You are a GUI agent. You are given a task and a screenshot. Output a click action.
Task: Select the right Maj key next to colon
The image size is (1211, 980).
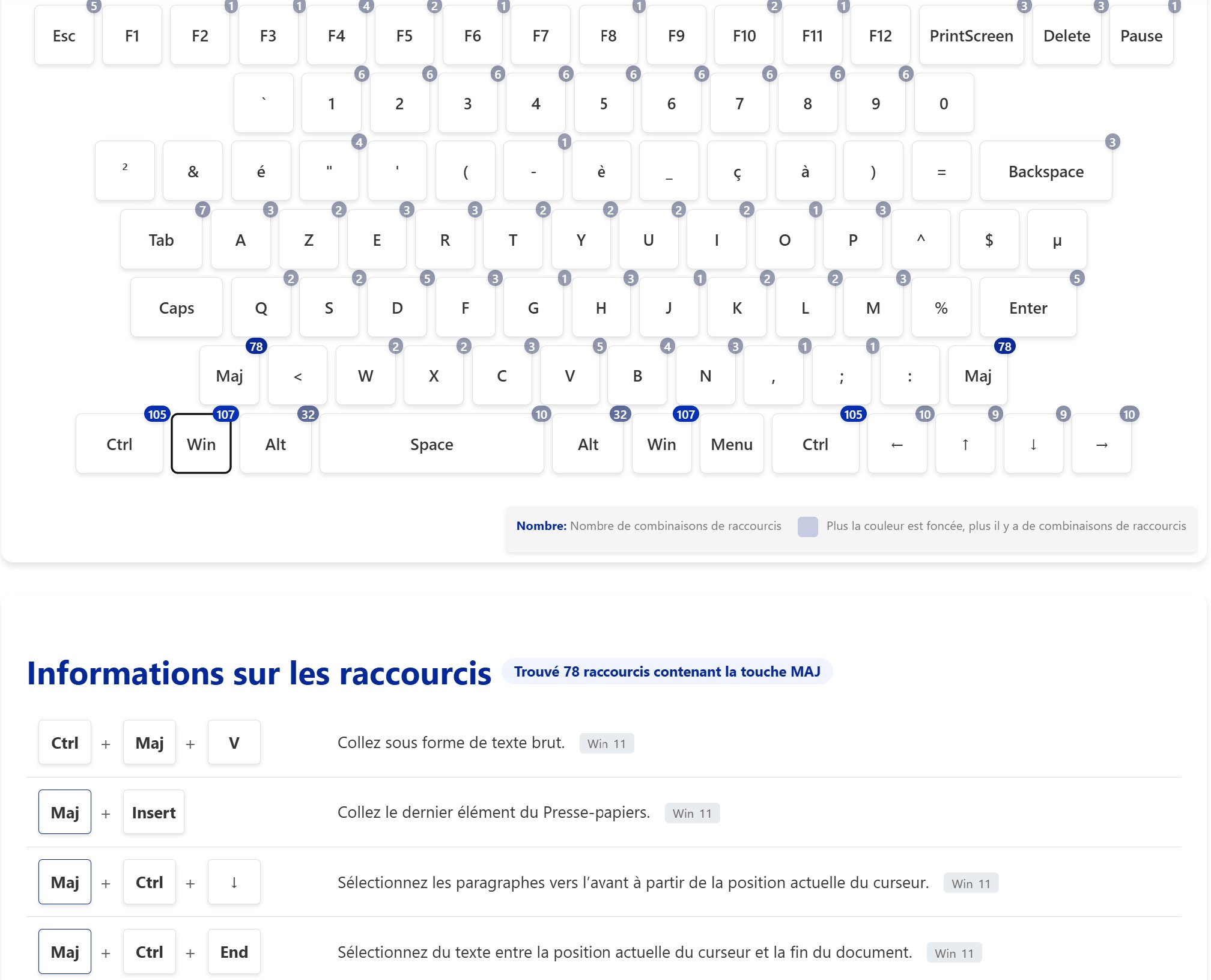click(978, 376)
